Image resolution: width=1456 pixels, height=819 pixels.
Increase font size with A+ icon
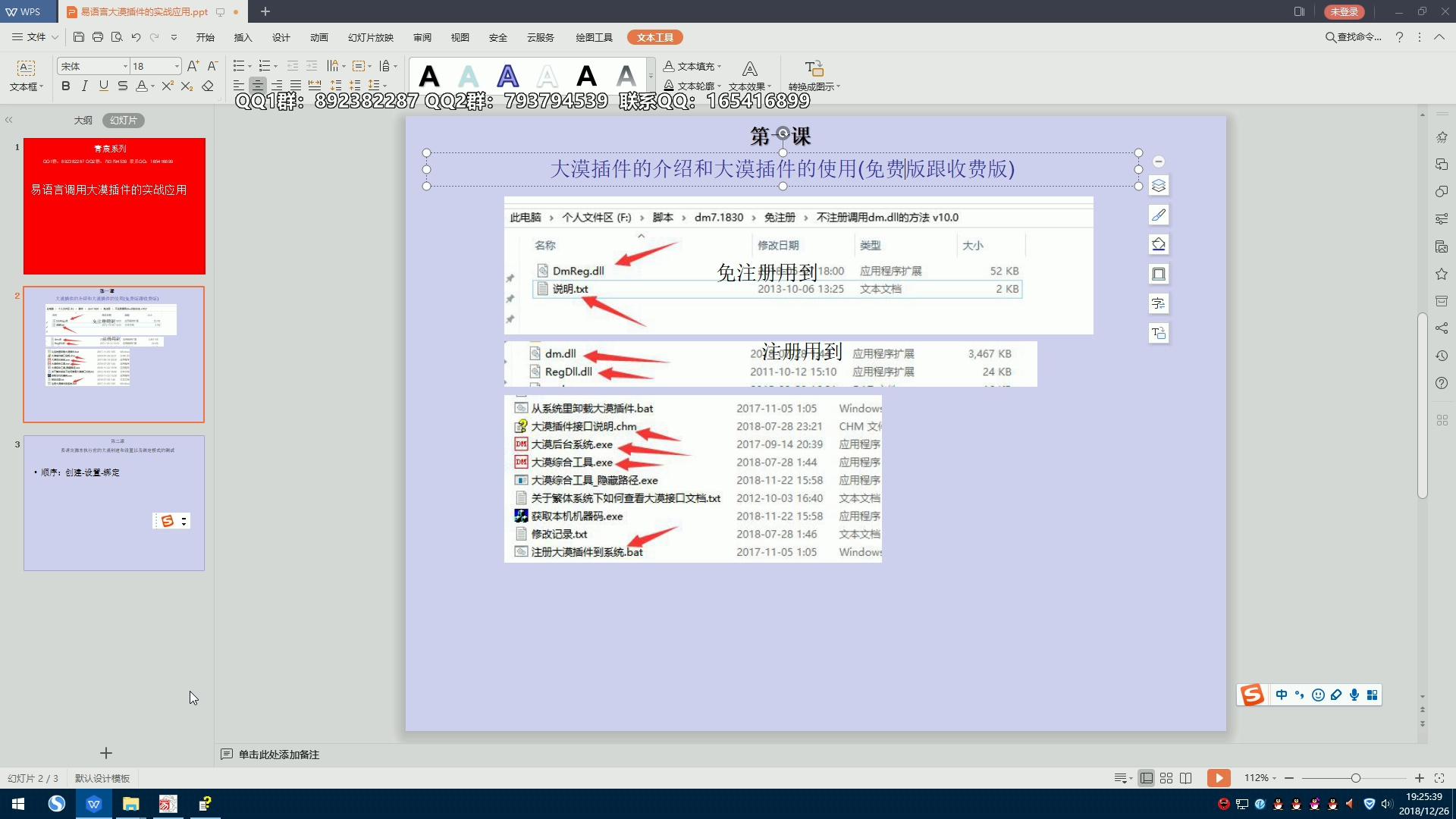pos(193,66)
